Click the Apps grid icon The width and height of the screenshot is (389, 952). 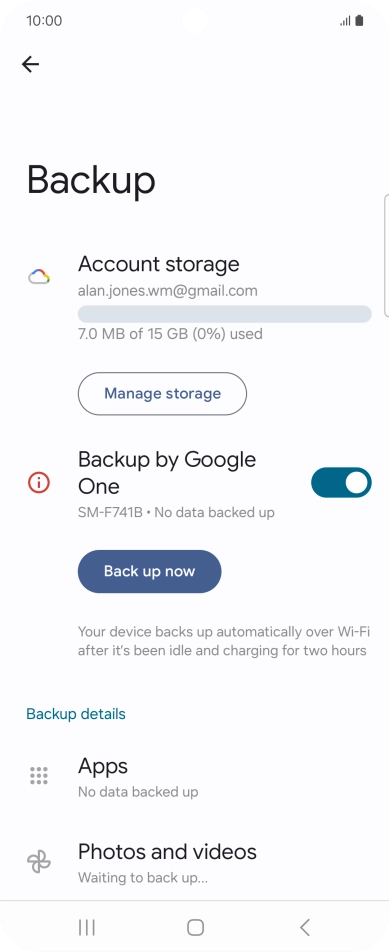click(39, 775)
